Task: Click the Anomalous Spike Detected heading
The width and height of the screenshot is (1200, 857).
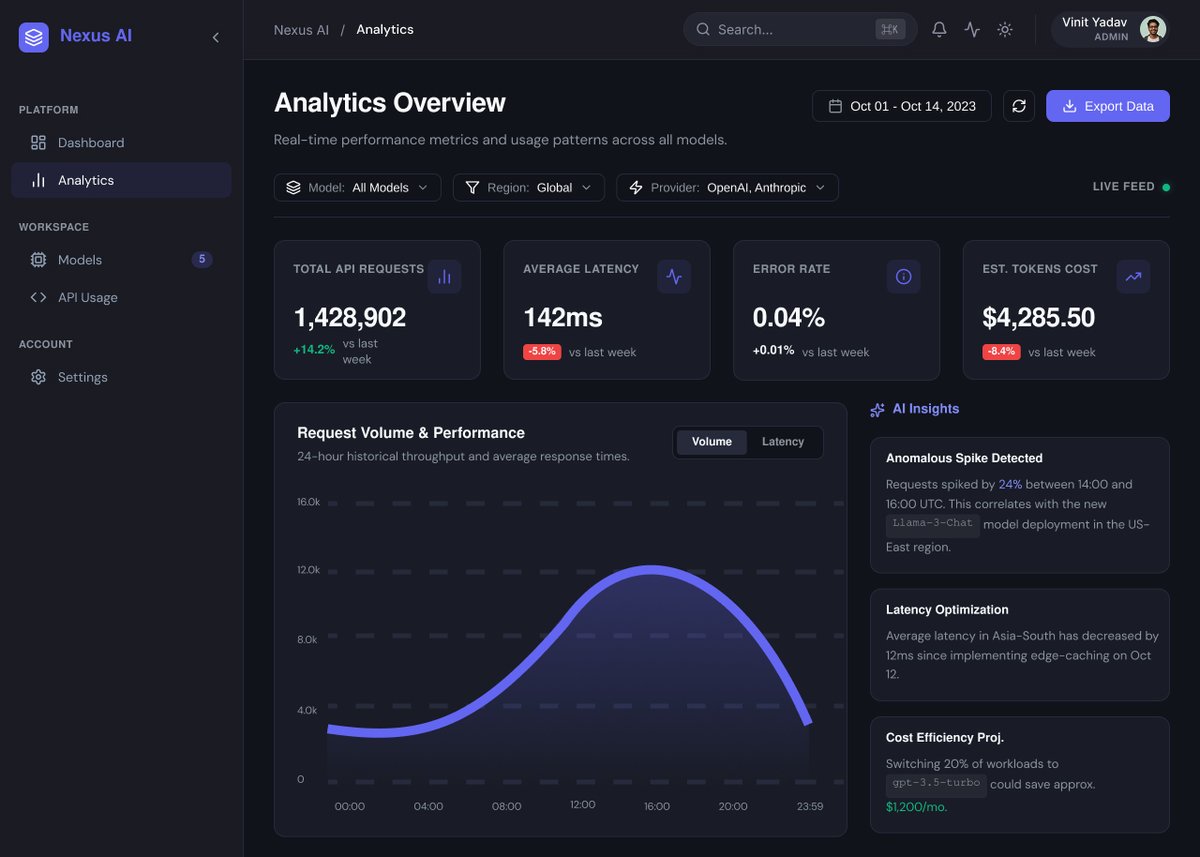Action: (964, 458)
